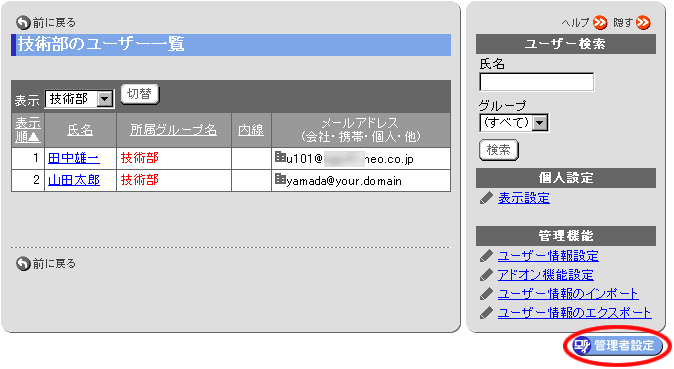Viewport: 674px width, 369px height.
Task: Click the 切替 switch button
Action: point(140,94)
